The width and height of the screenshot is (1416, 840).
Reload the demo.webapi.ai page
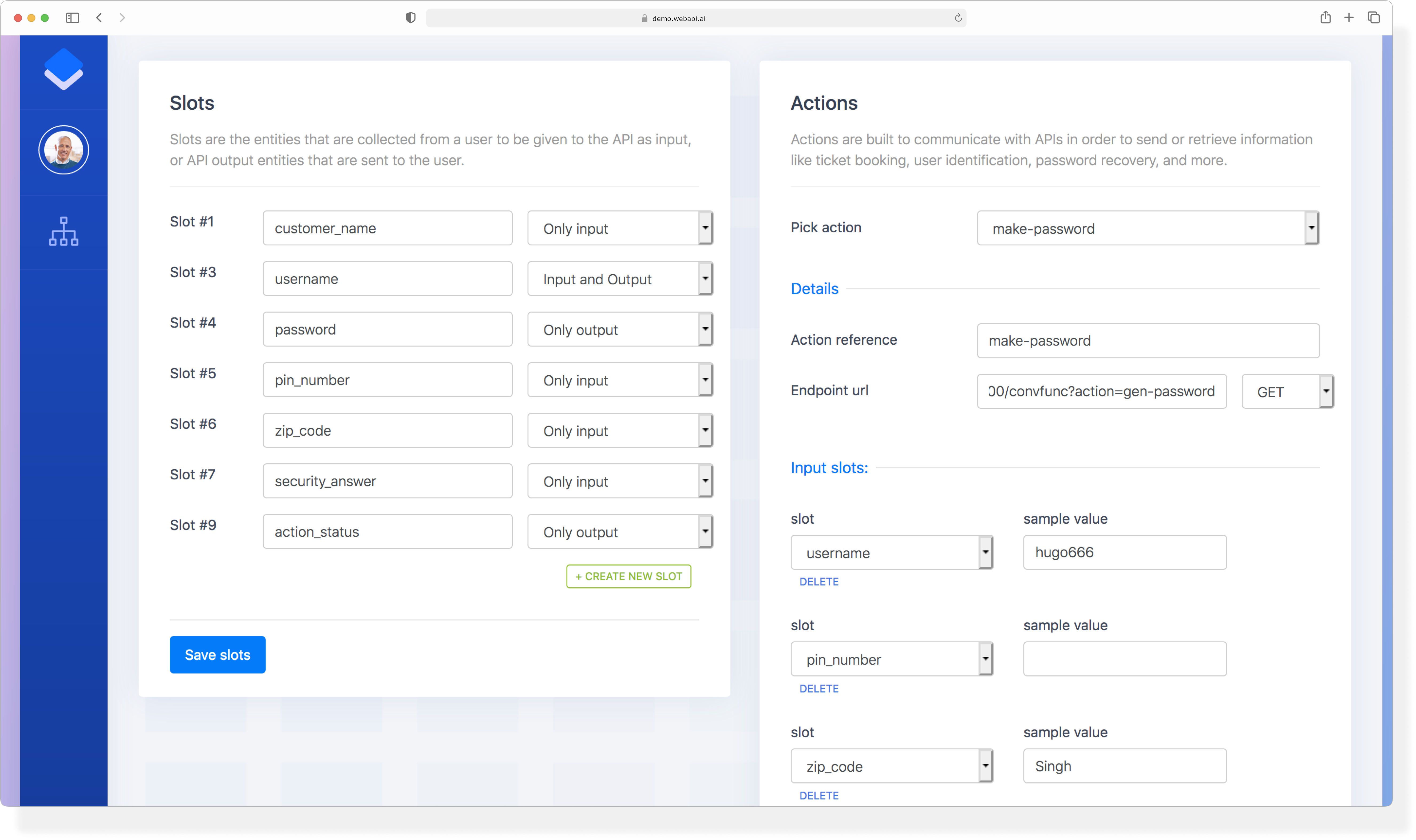click(x=958, y=18)
